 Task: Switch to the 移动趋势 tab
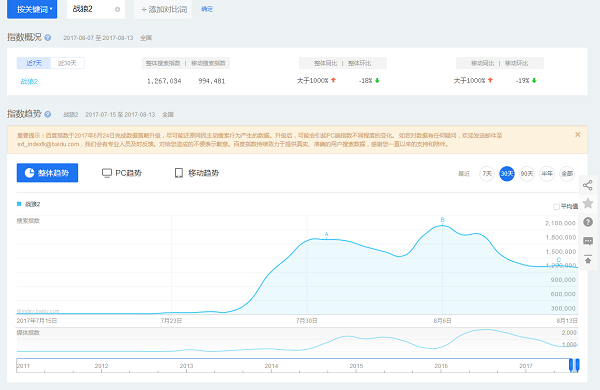coord(197,173)
